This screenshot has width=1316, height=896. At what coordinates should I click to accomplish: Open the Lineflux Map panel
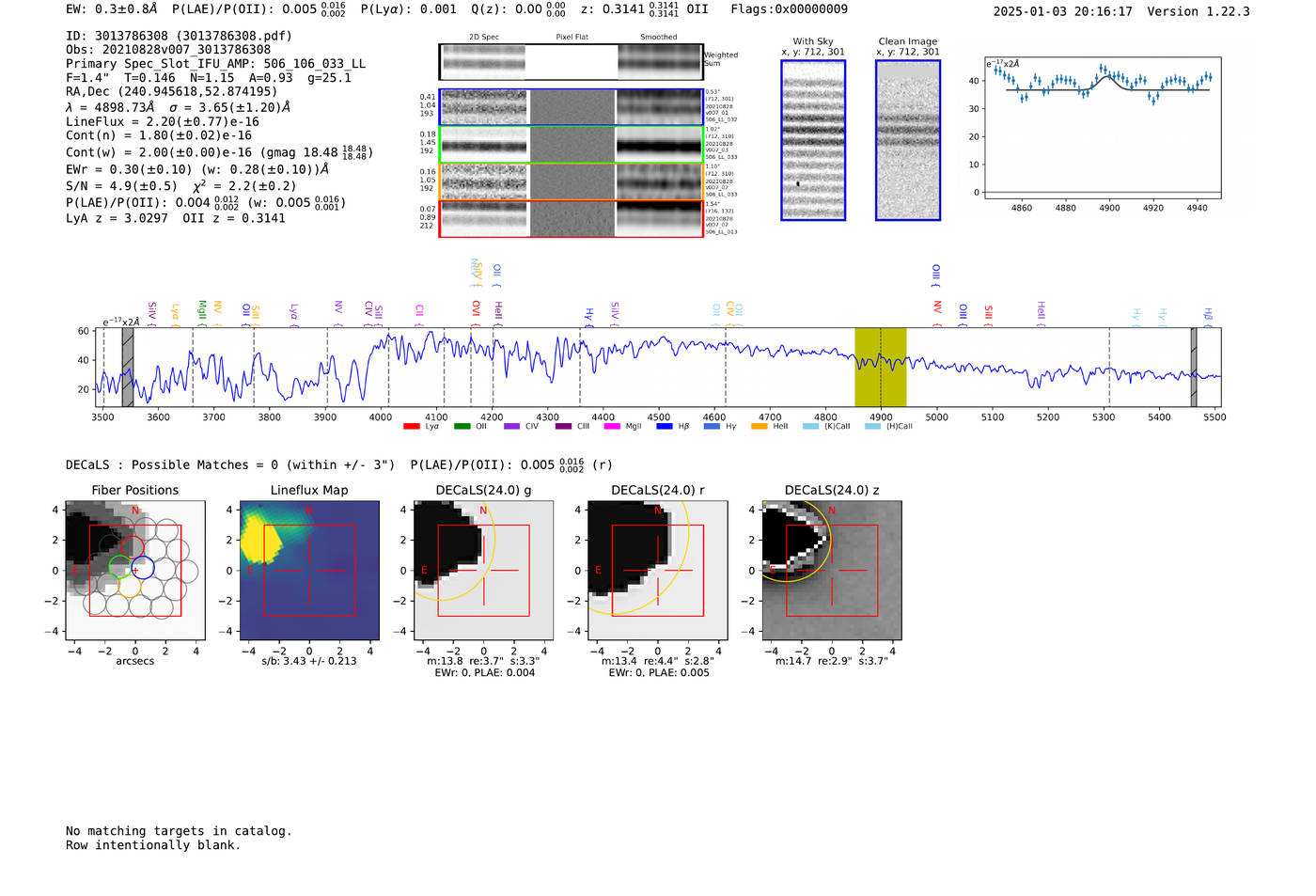(x=309, y=571)
